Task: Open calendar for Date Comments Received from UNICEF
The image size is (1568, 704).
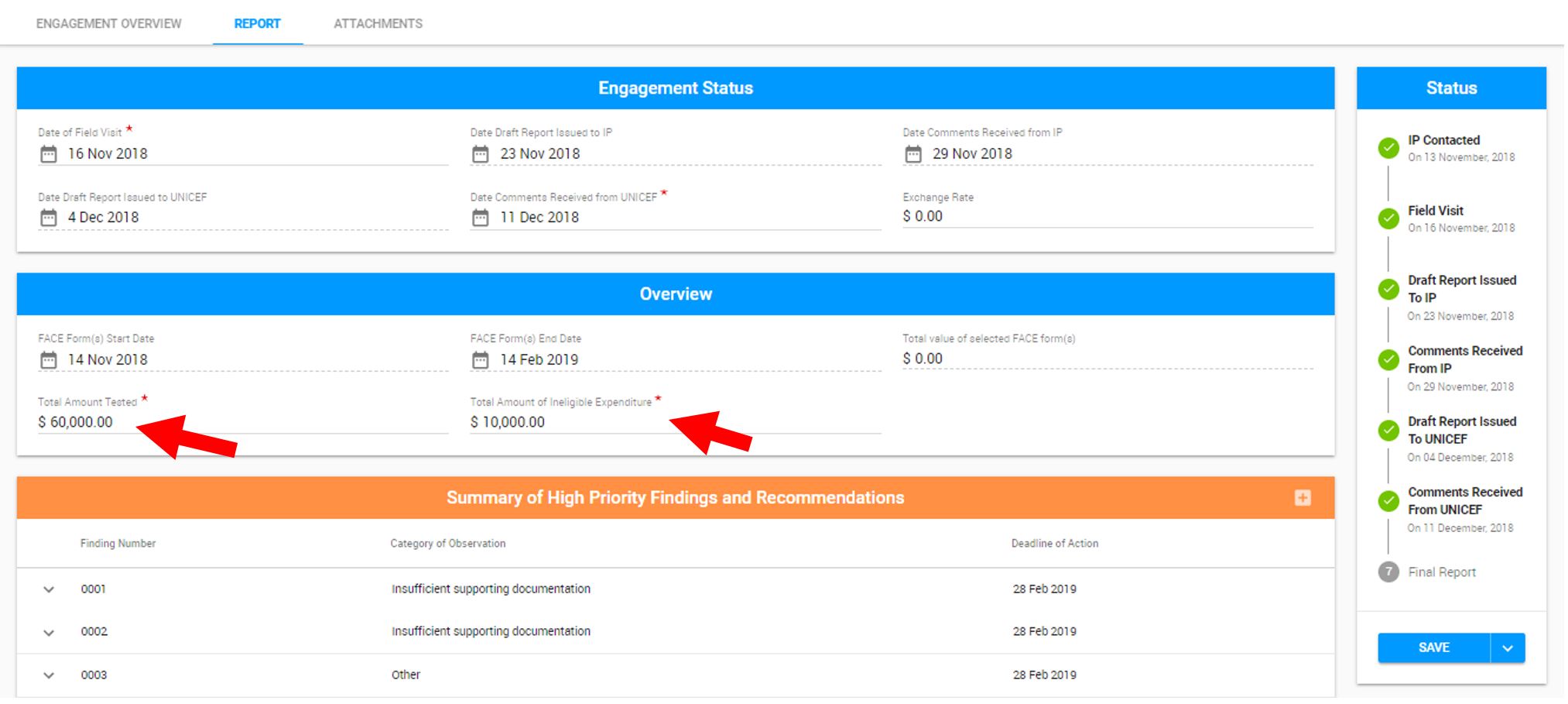Action: click(x=481, y=218)
